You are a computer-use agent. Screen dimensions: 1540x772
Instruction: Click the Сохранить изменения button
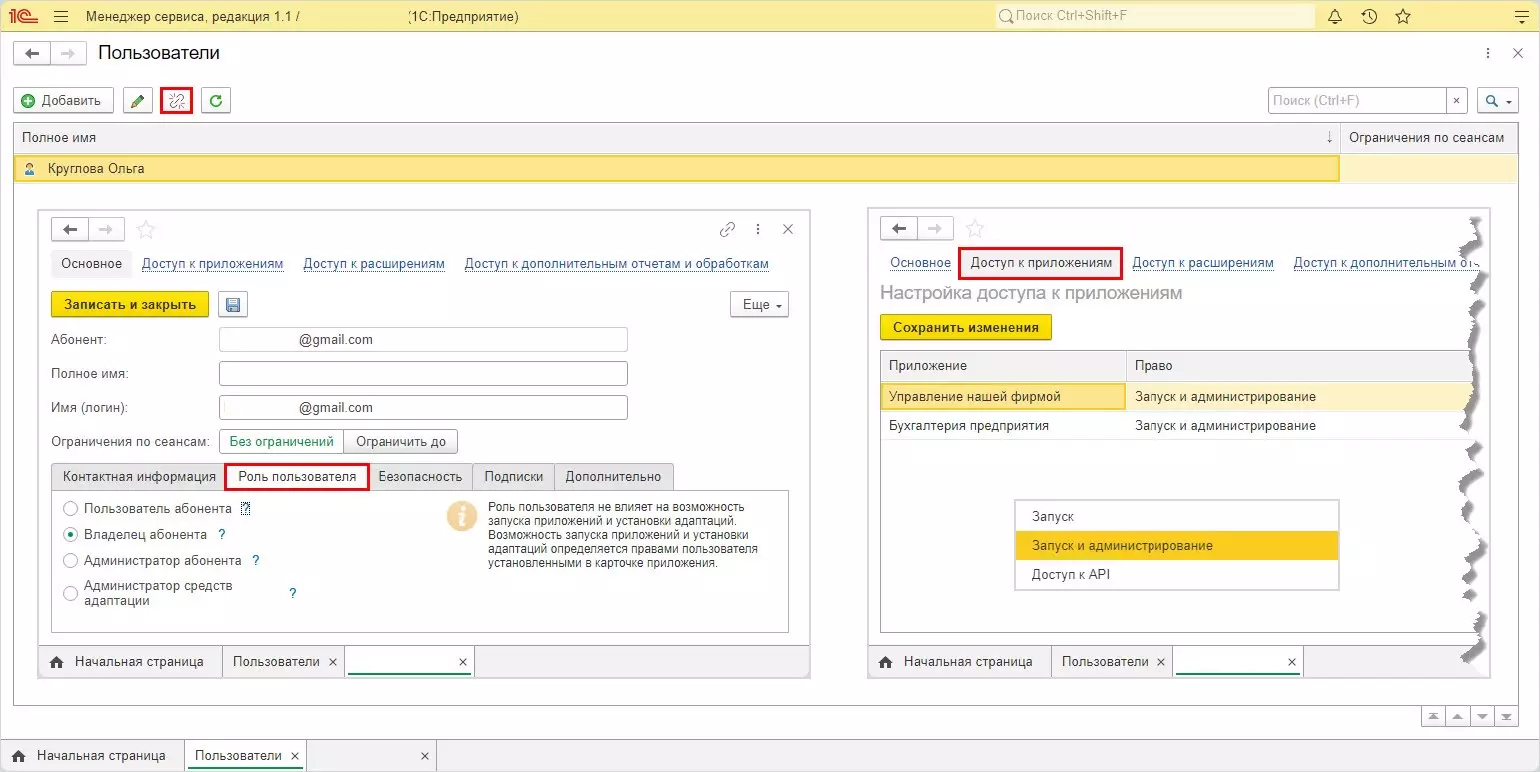(965, 327)
